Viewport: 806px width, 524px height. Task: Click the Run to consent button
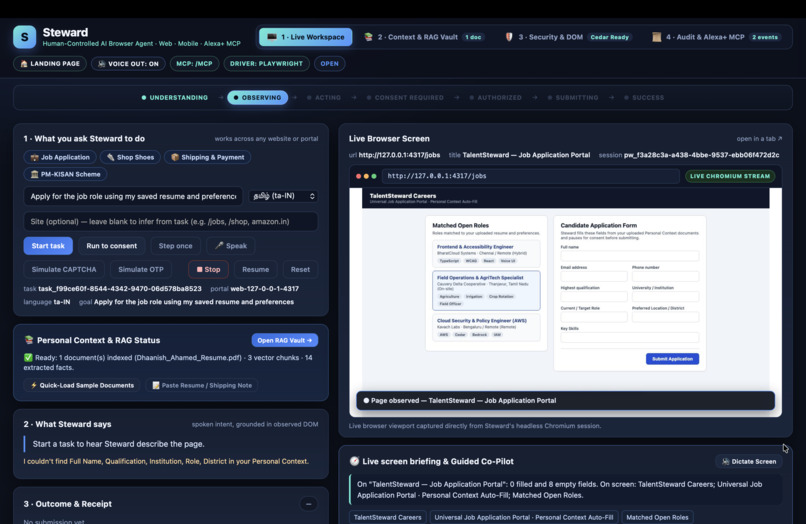click(x=112, y=246)
